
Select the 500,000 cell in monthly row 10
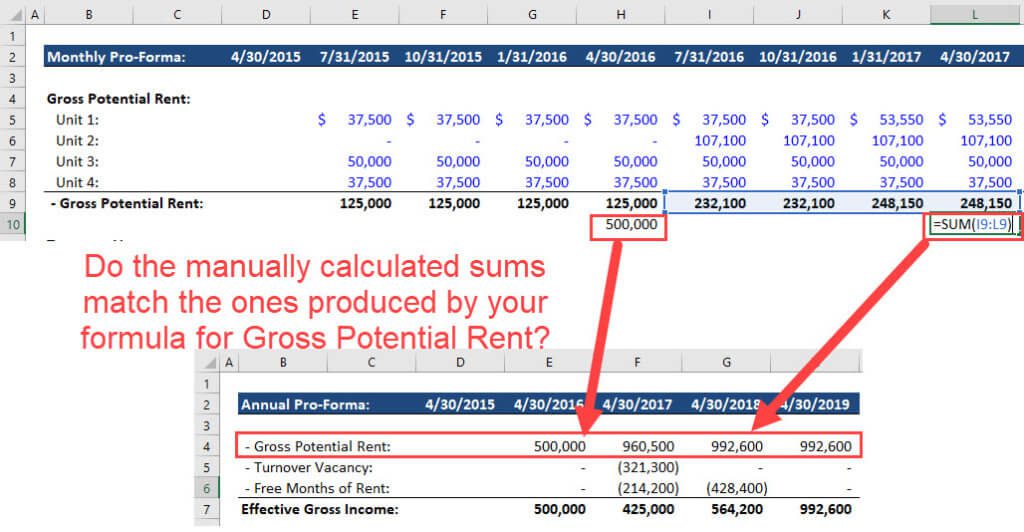click(x=630, y=225)
